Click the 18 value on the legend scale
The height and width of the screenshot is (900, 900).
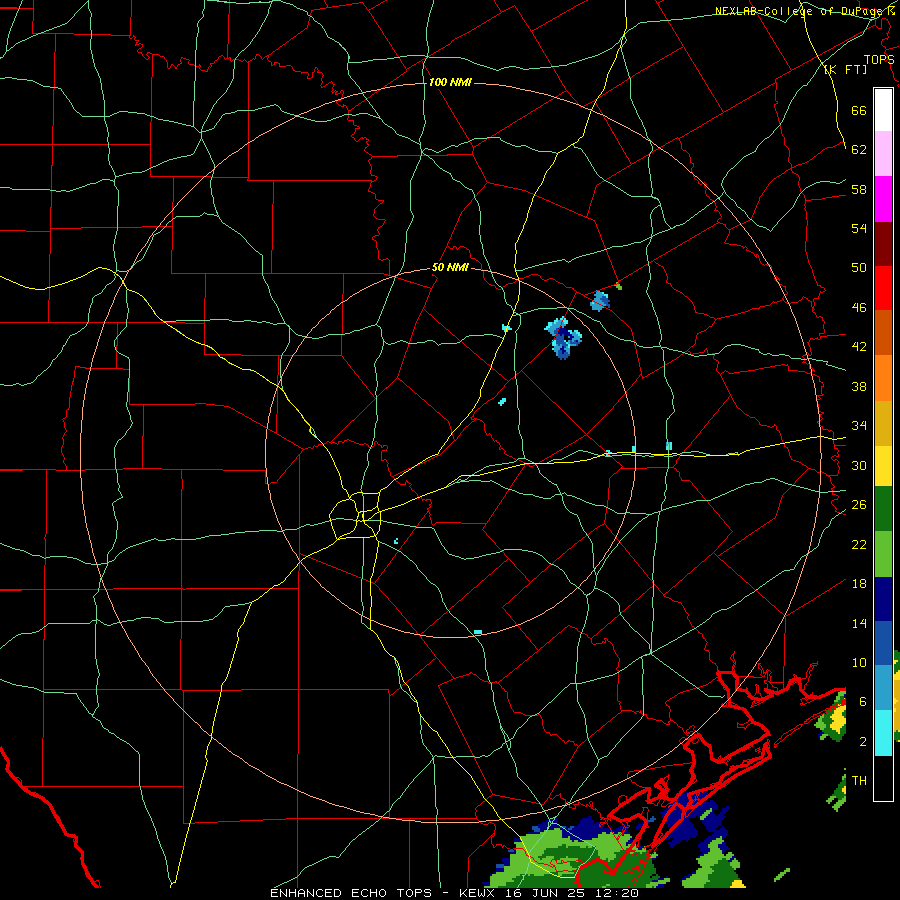click(859, 584)
